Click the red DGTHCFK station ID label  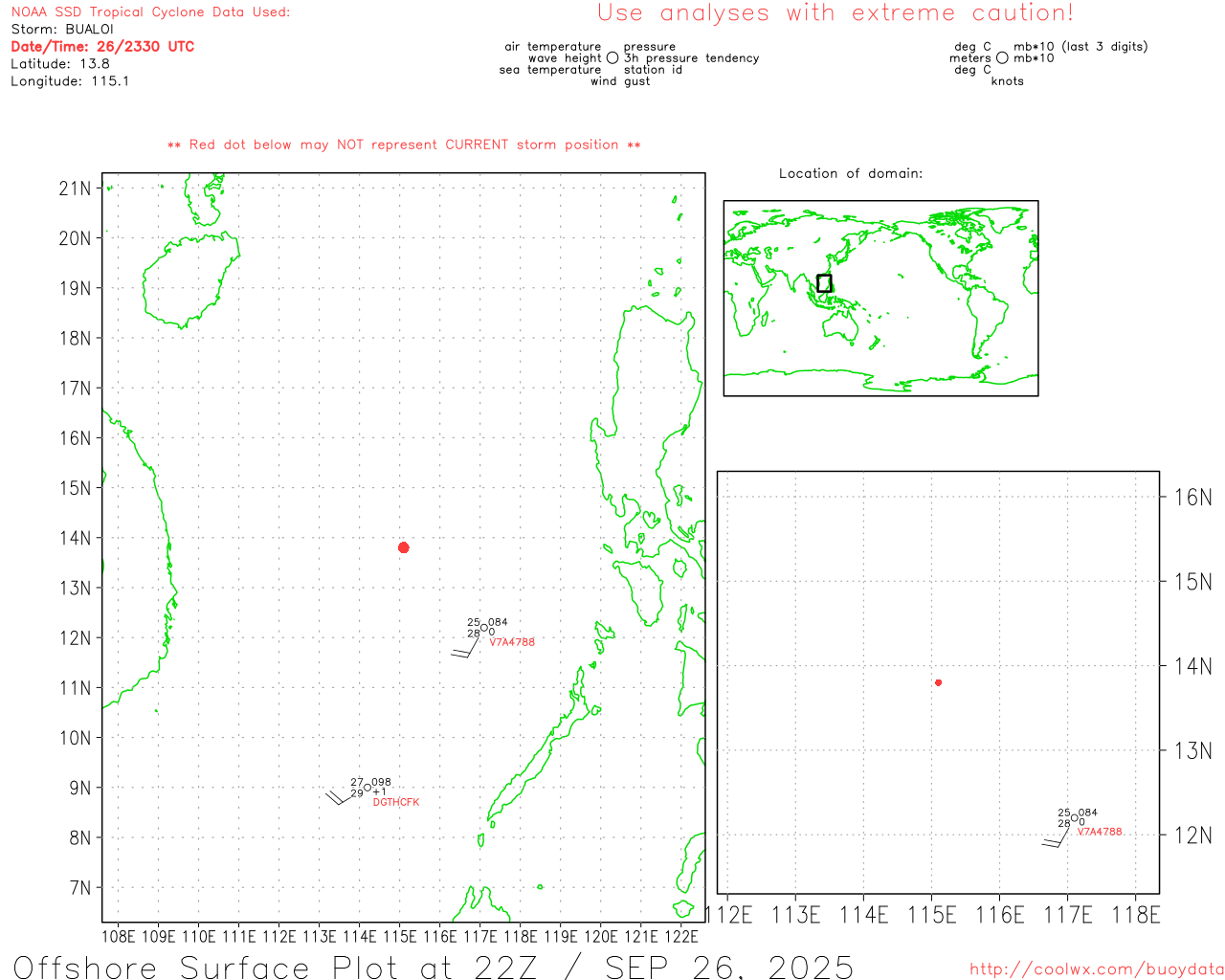(396, 802)
